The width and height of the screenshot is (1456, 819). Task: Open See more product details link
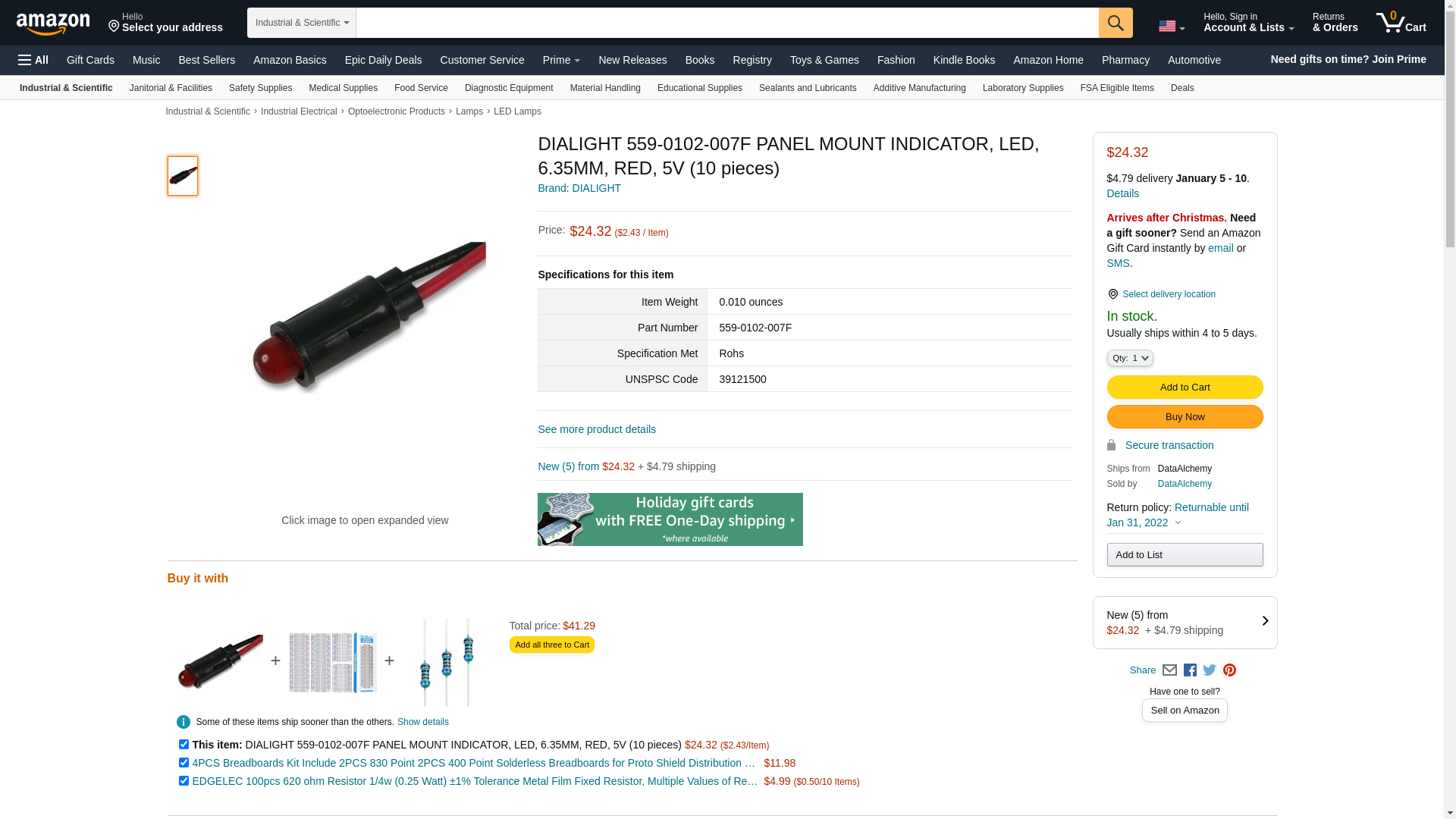point(597,429)
